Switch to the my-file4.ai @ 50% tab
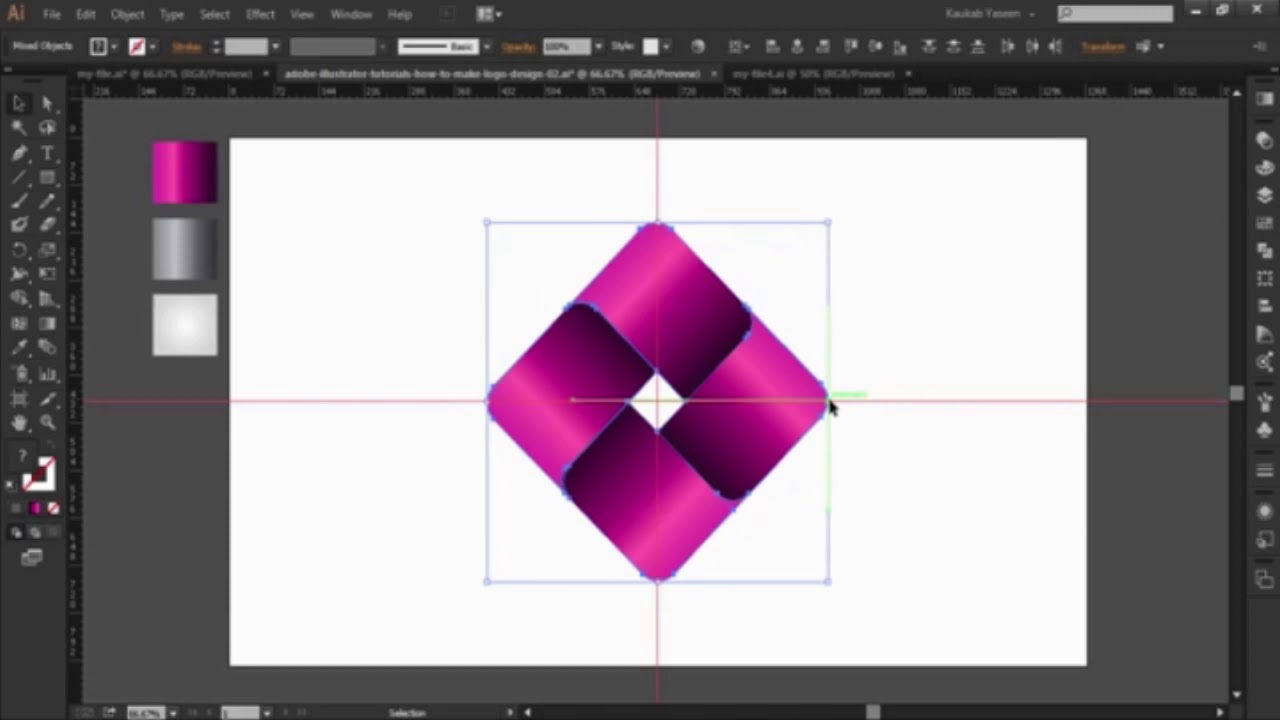This screenshot has height=720, width=1280. tap(815, 74)
